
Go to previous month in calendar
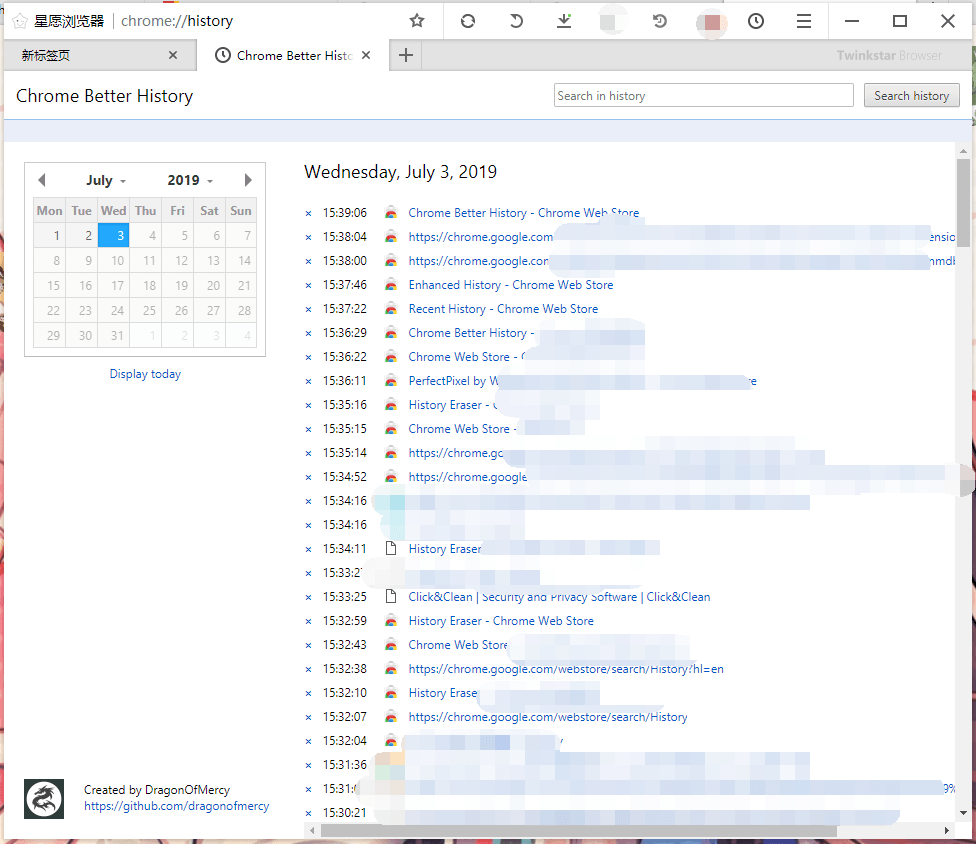(42, 180)
